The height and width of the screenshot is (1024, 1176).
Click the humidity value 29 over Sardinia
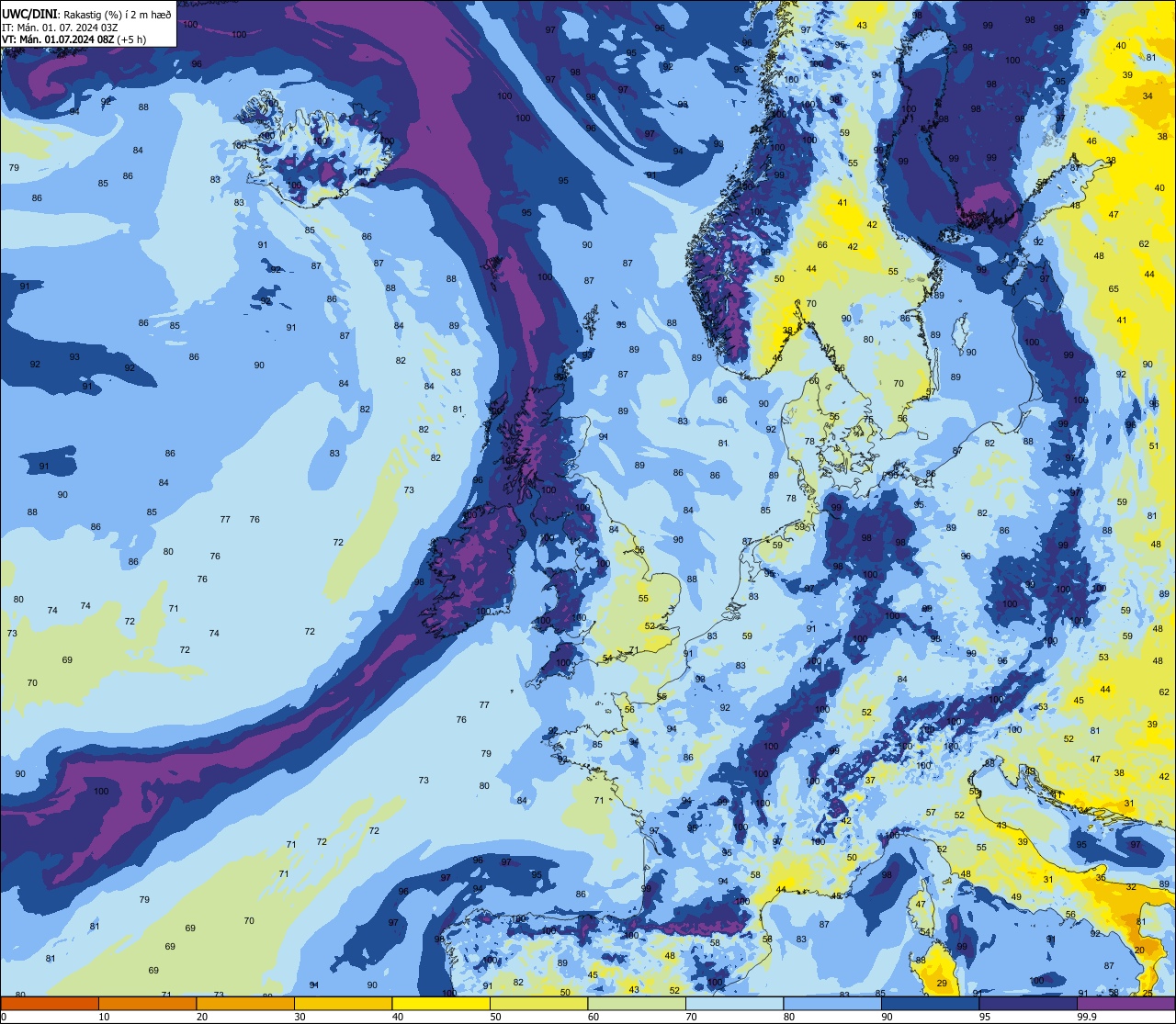point(942,984)
